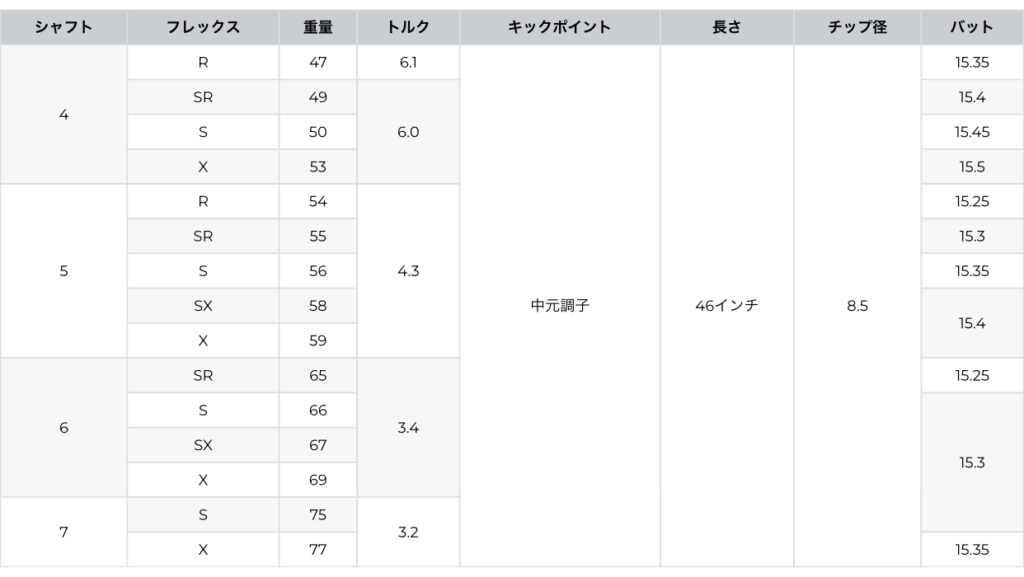Select the torque value 4.3 cell
Viewport: 1024px width, 577px height.
point(408,271)
